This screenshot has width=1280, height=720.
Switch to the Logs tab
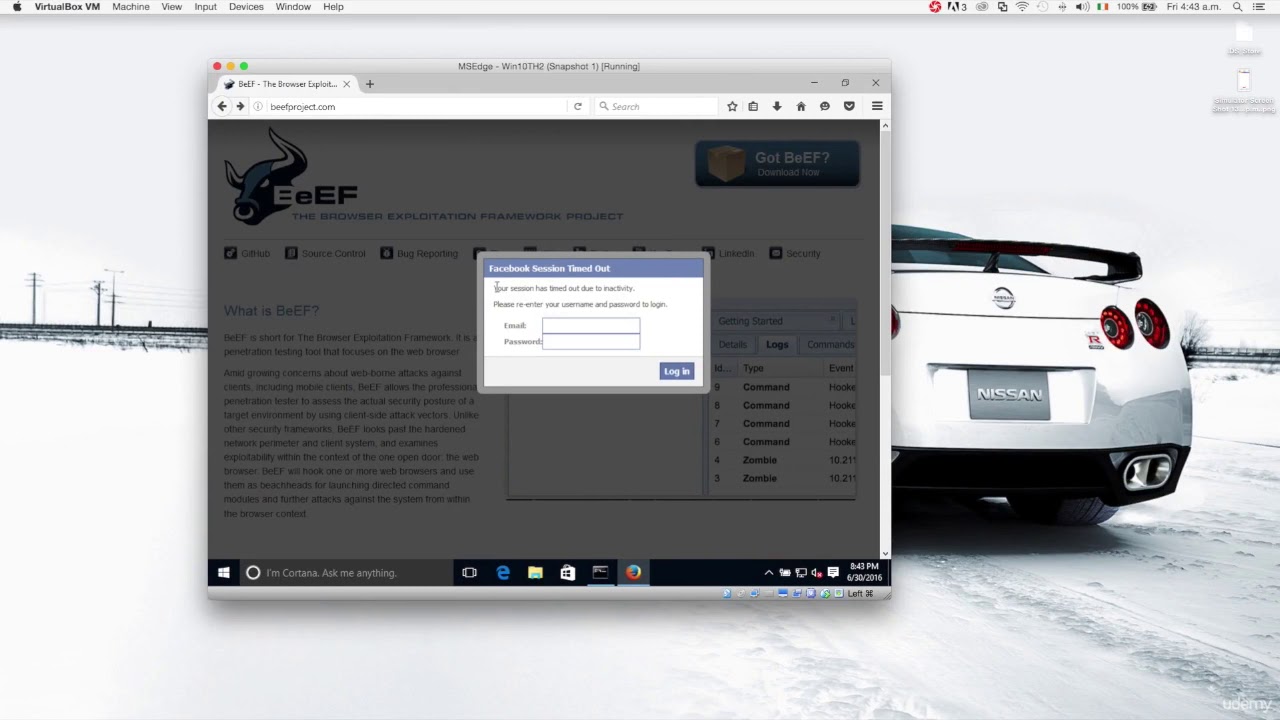(777, 344)
